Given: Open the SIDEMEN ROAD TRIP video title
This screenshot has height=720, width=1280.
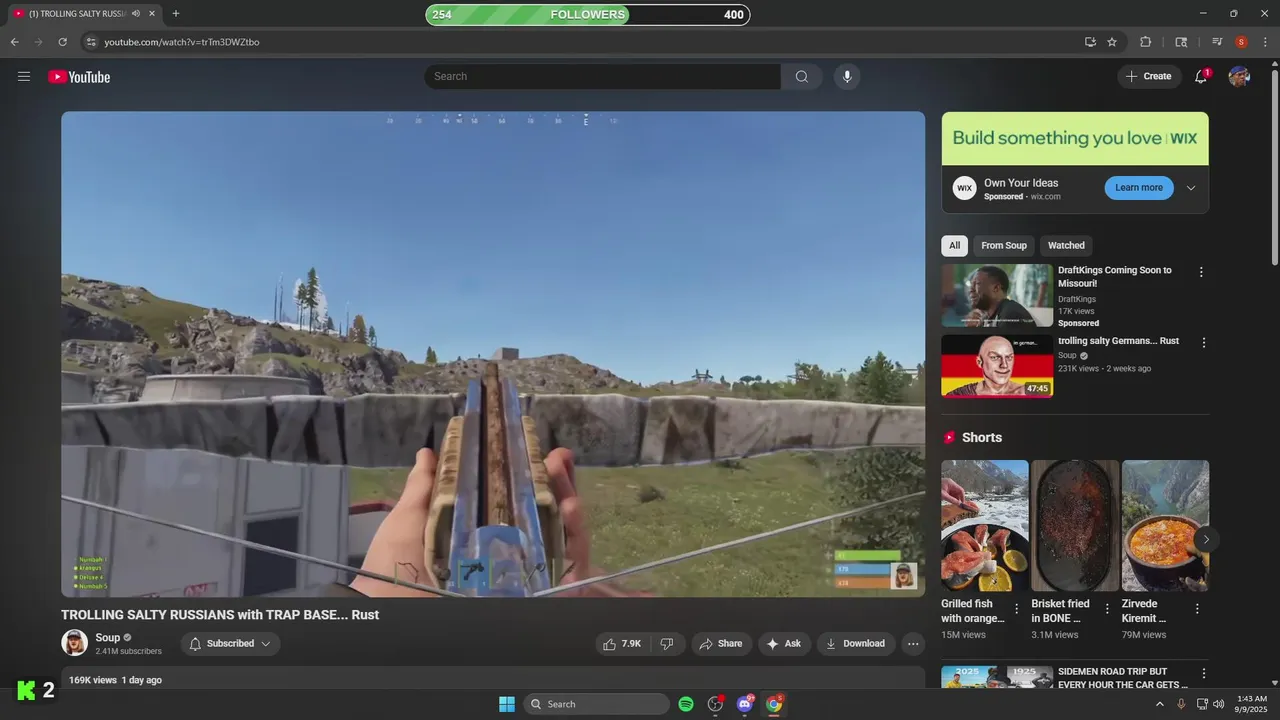Looking at the screenshot, I should tap(1123, 678).
